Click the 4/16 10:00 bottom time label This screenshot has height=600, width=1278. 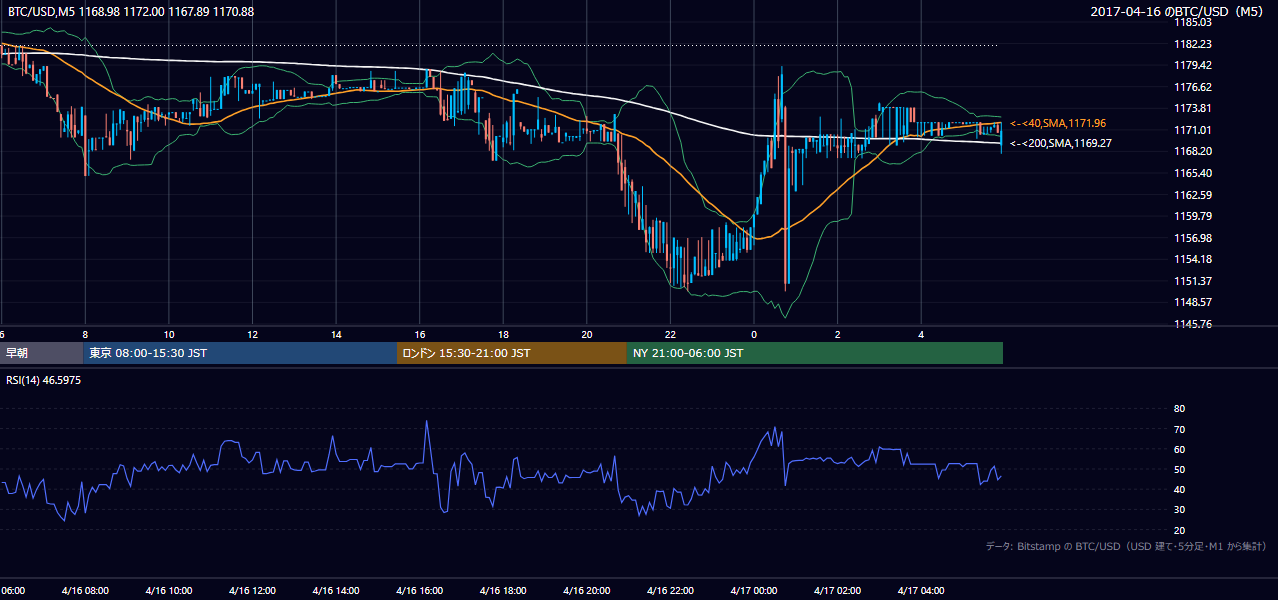tap(169, 590)
